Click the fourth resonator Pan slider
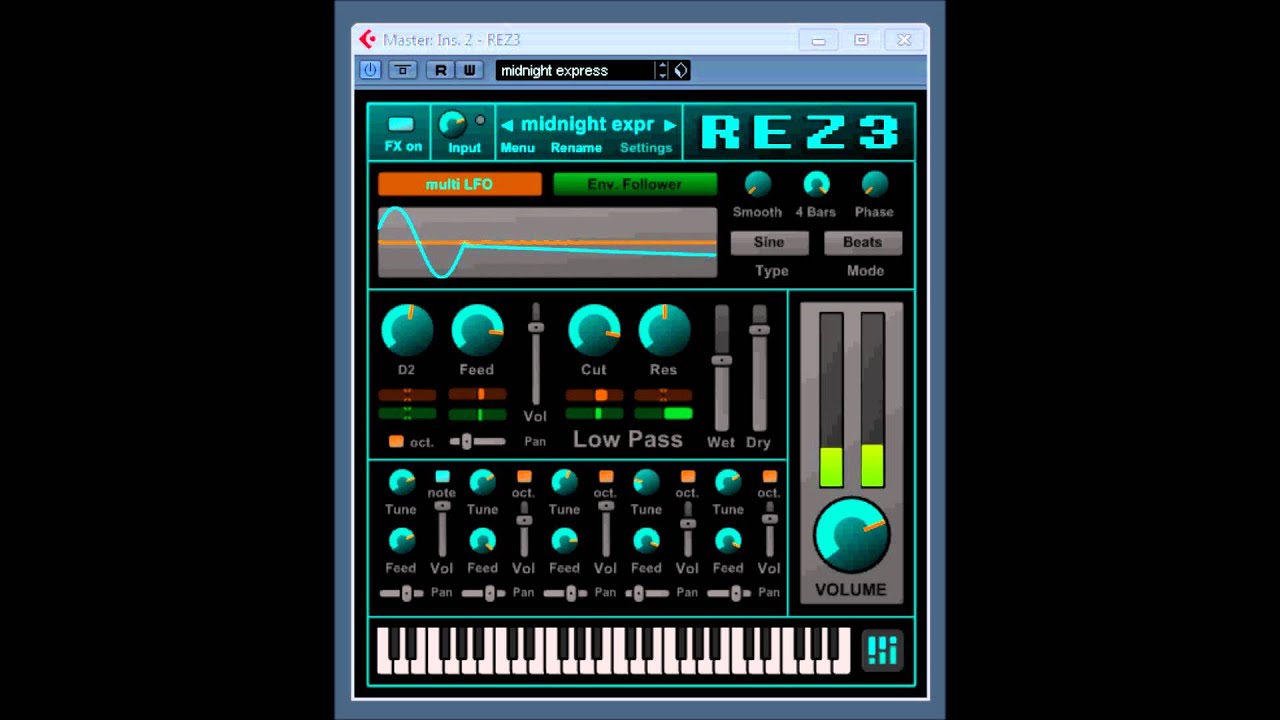The width and height of the screenshot is (1280, 720). point(646,593)
